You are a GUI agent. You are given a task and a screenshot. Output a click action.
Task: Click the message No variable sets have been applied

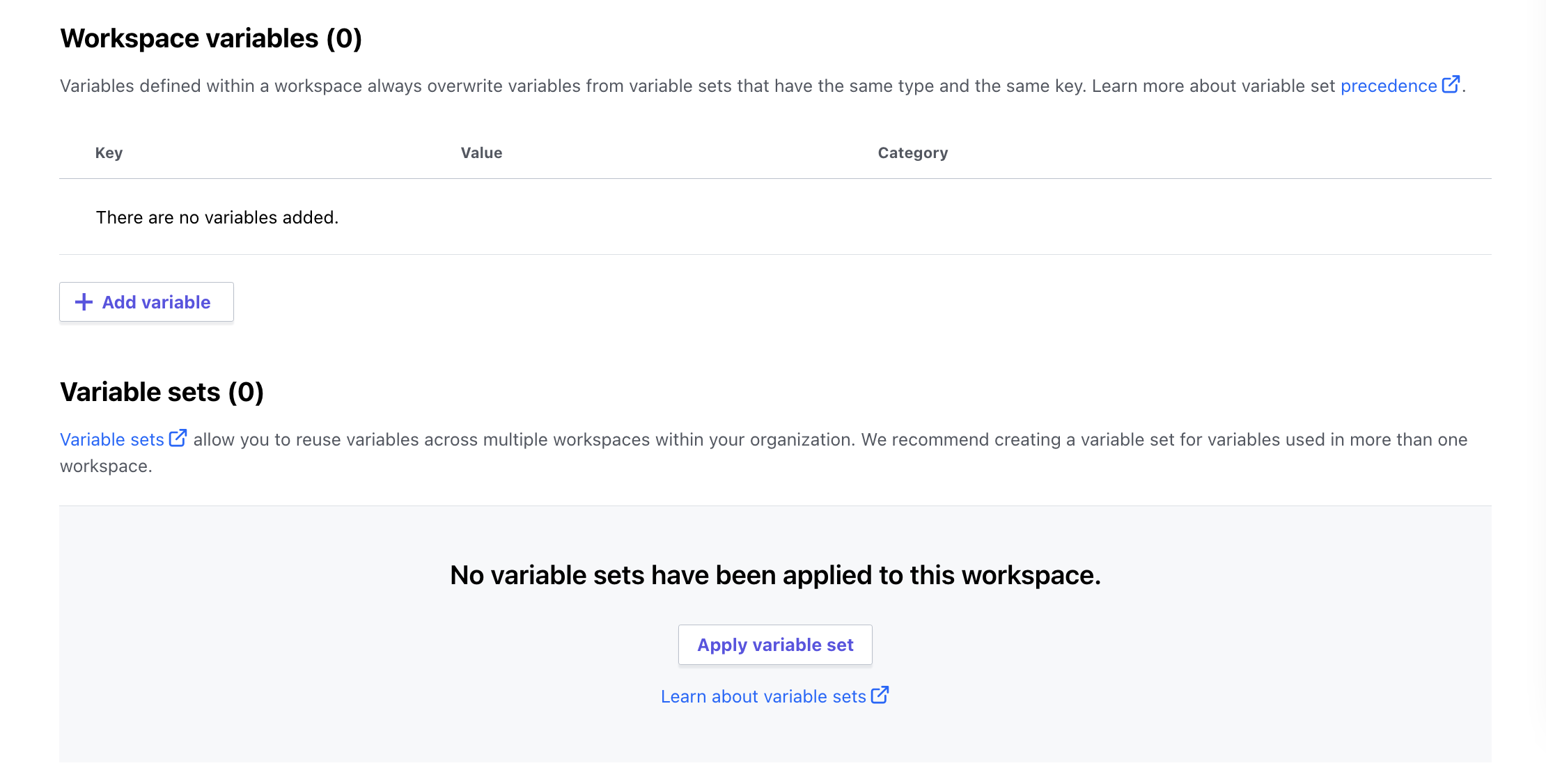tap(775, 575)
